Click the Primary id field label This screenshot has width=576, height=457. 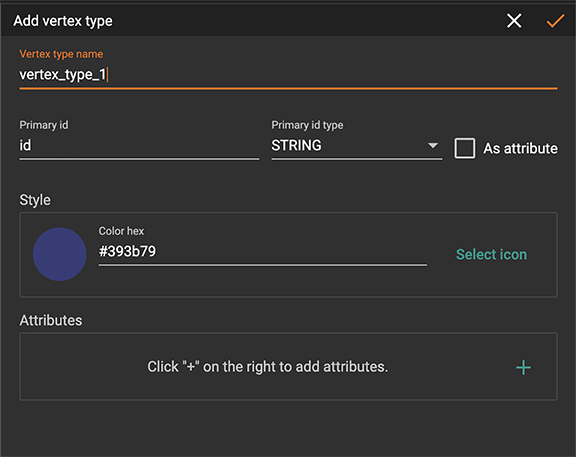(44, 125)
